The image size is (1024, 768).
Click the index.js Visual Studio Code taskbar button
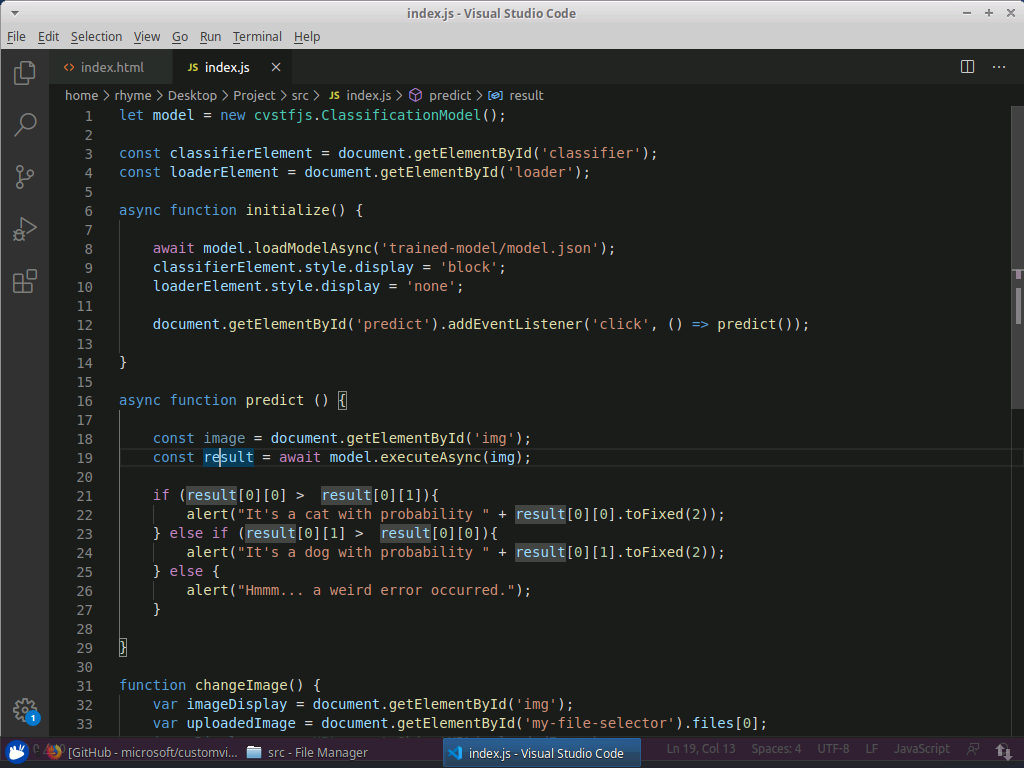pos(541,753)
